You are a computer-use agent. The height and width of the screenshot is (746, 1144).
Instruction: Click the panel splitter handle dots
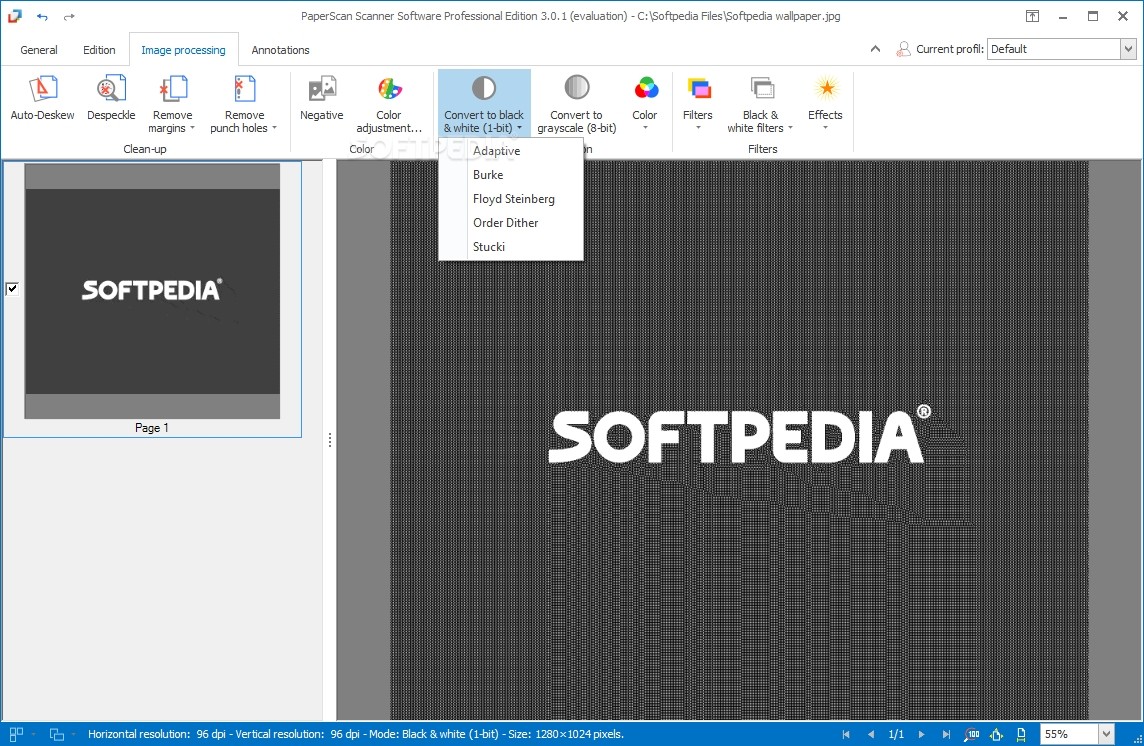pyautogui.click(x=330, y=440)
